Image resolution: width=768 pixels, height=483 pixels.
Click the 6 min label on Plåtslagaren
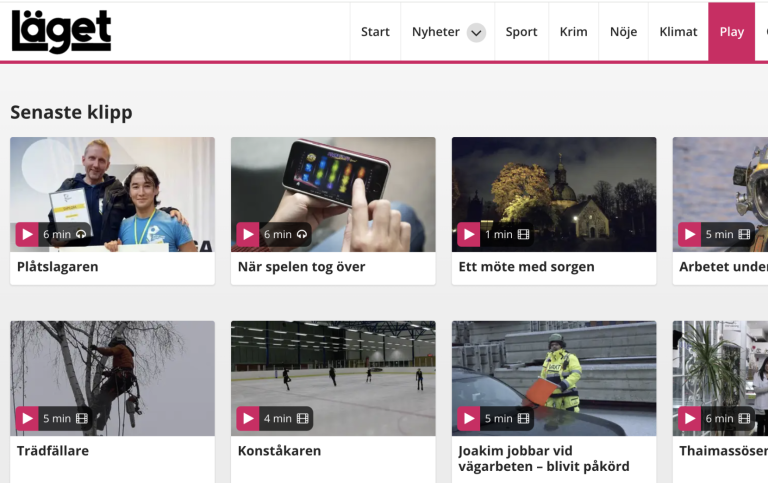[x=57, y=235]
